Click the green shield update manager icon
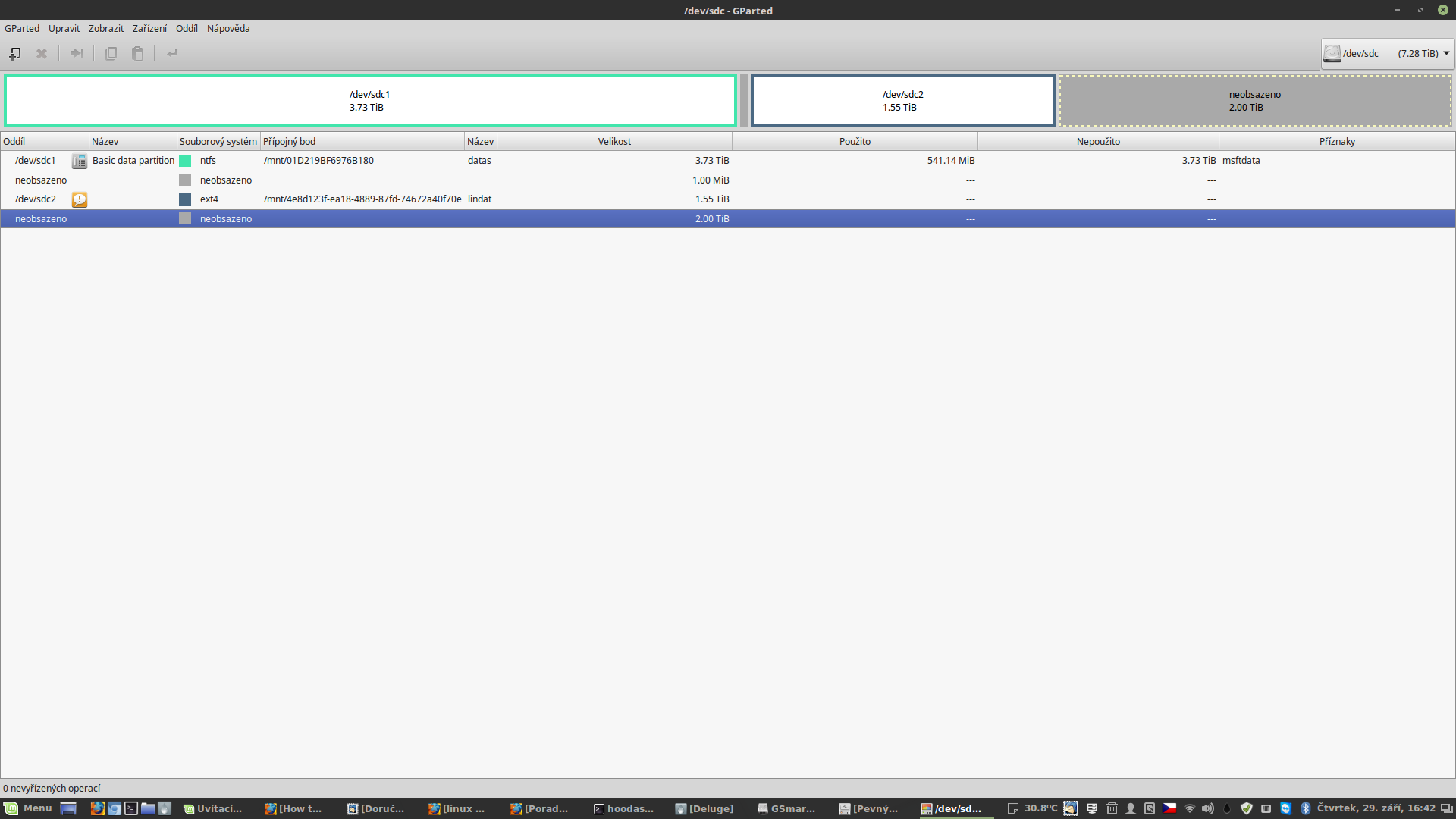1456x819 pixels. (x=1247, y=808)
